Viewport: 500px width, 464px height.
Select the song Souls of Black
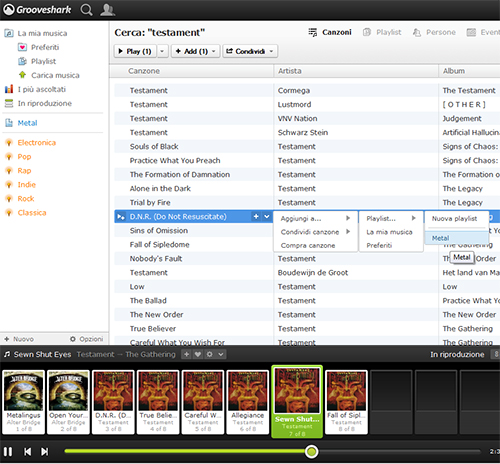154,147
